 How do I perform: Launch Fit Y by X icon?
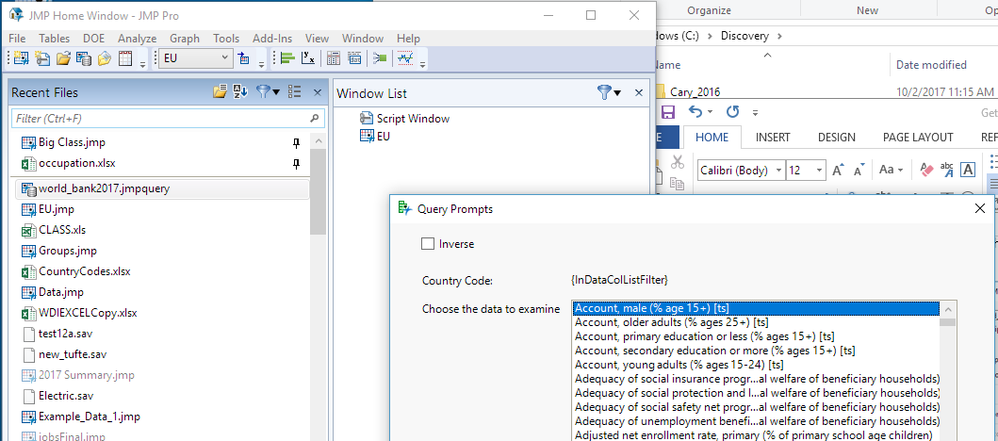(308, 59)
